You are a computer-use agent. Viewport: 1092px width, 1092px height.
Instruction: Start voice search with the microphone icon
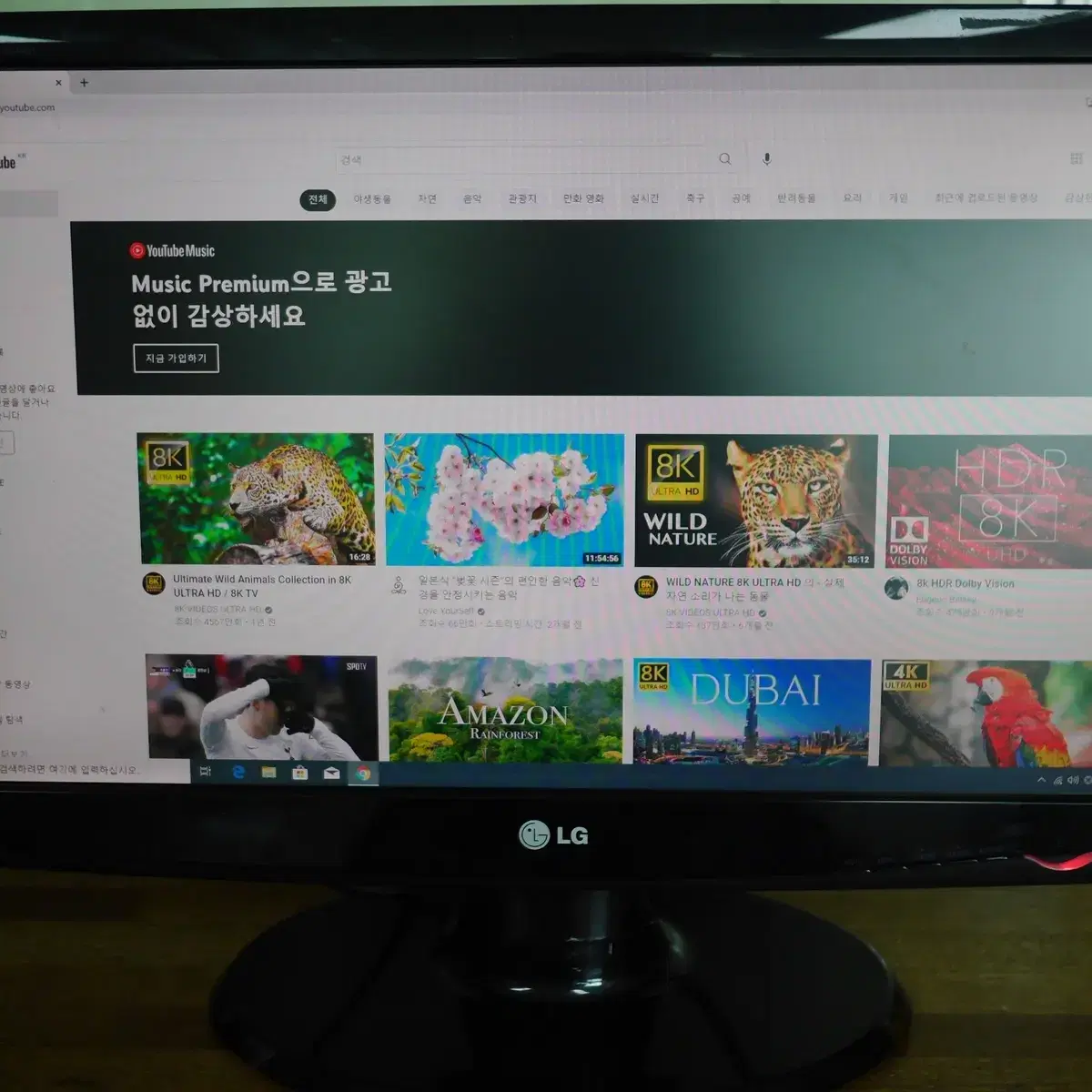(x=767, y=159)
